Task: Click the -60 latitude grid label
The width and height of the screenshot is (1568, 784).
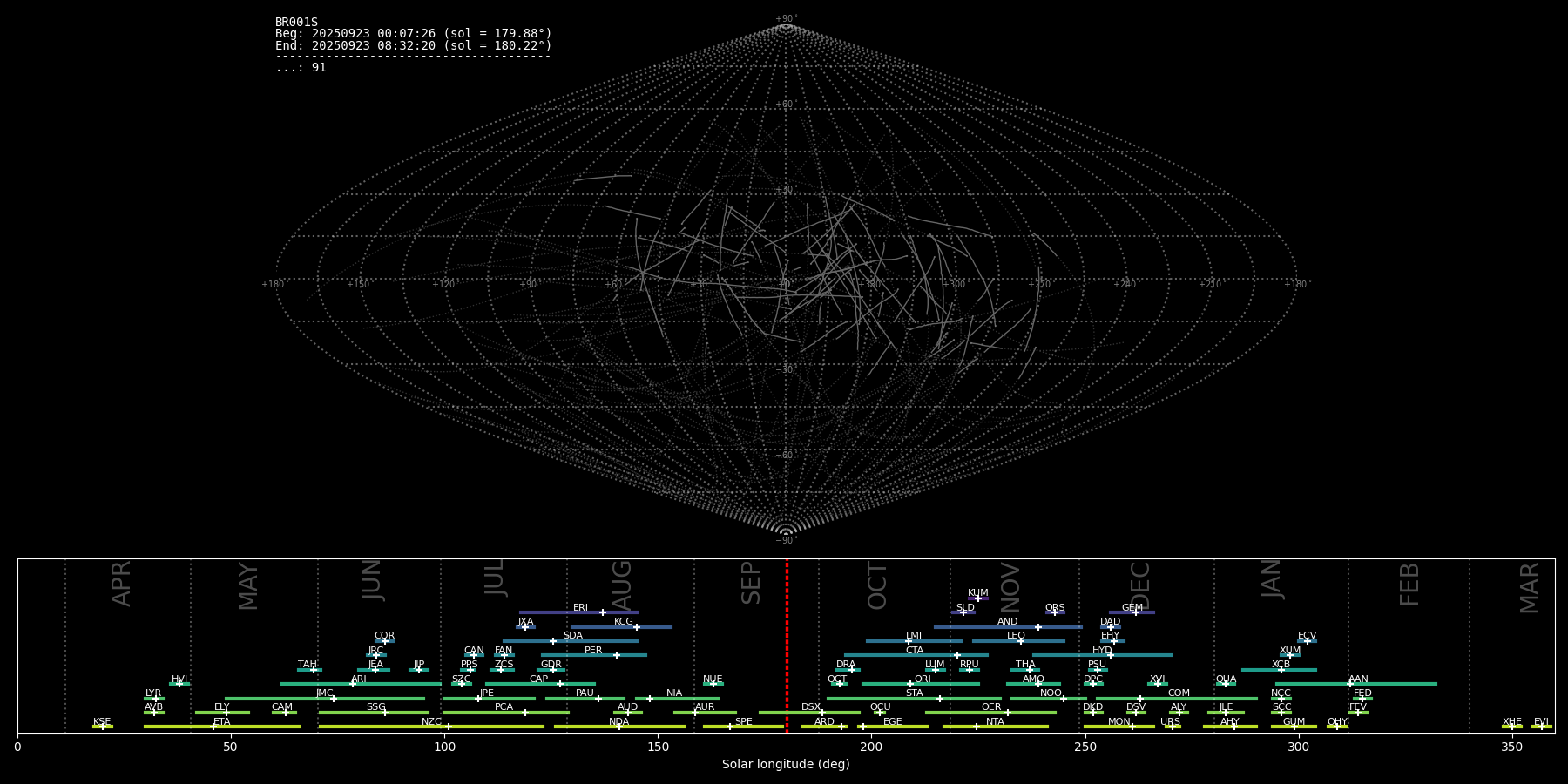Action: [786, 455]
